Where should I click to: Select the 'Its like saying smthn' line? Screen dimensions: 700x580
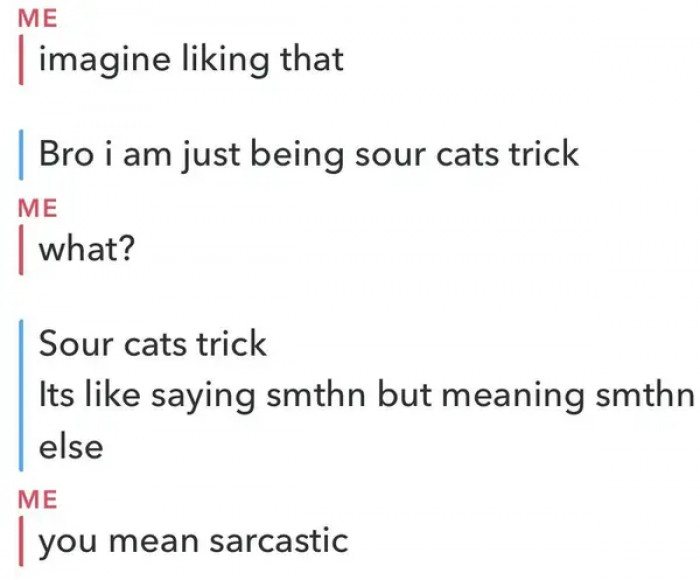(366, 395)
